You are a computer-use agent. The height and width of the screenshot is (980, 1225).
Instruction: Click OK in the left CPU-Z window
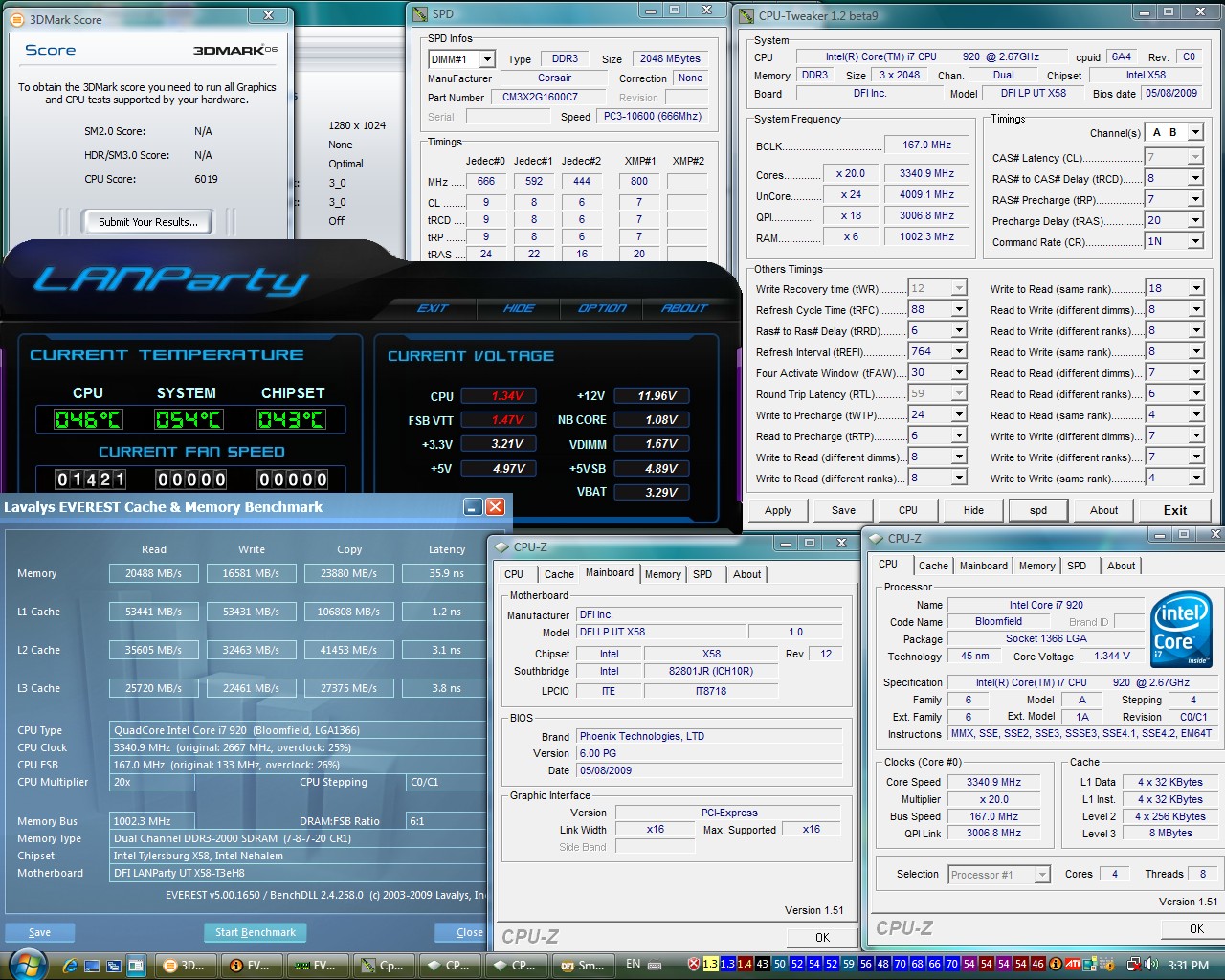tap(822, 937)
